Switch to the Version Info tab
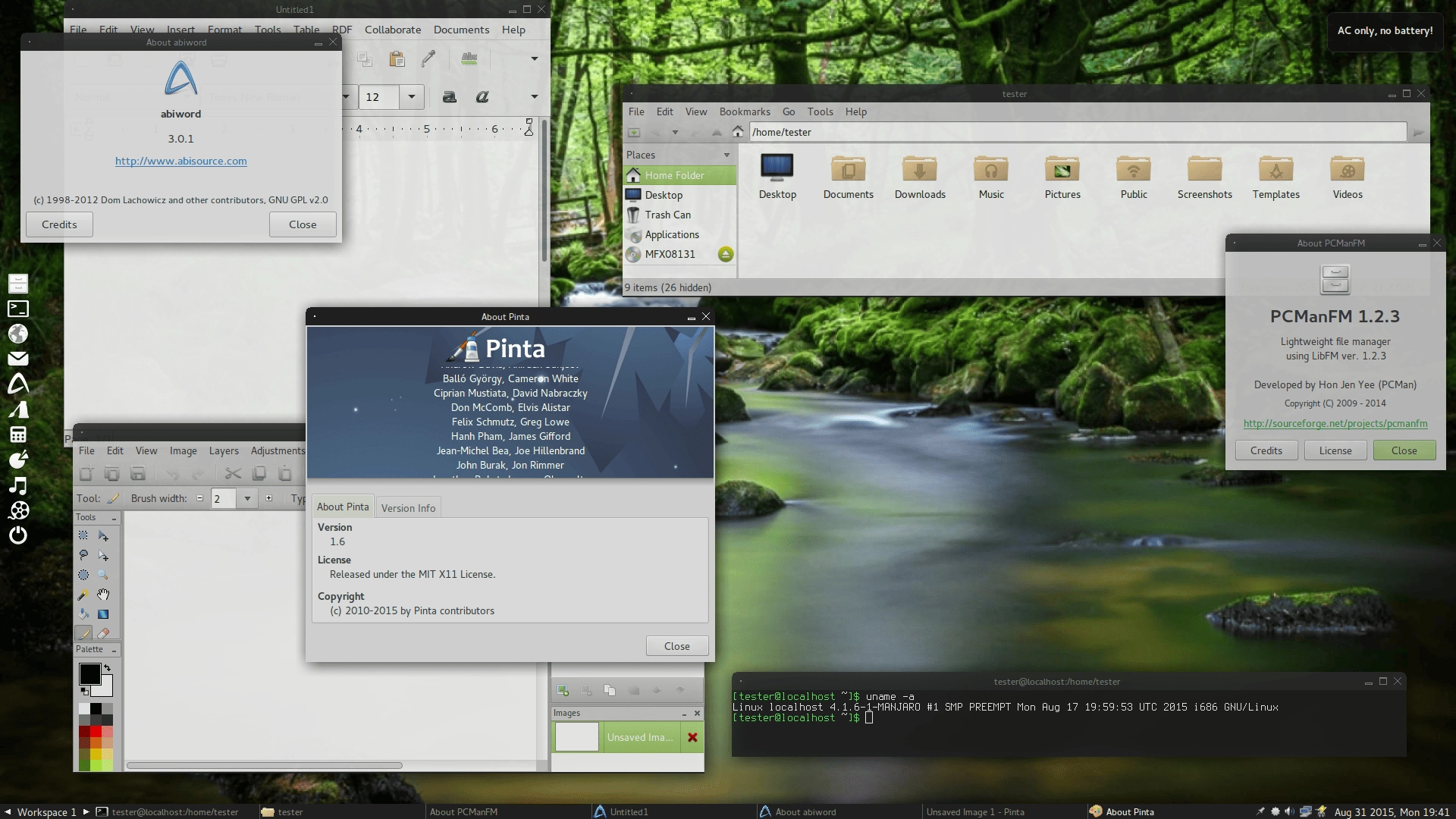 [x=408, y=508]
